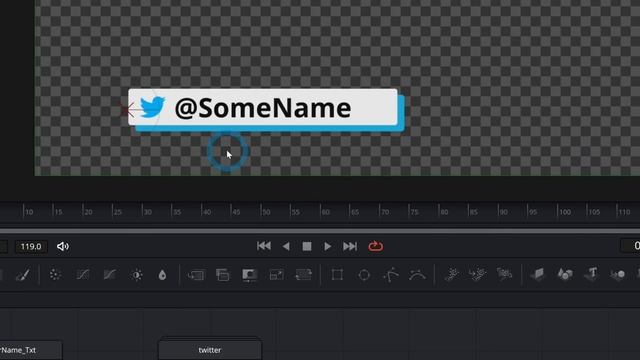Click the 119.0 frame number field
This screenshot has width=640, height=360.
coord(31,247)
